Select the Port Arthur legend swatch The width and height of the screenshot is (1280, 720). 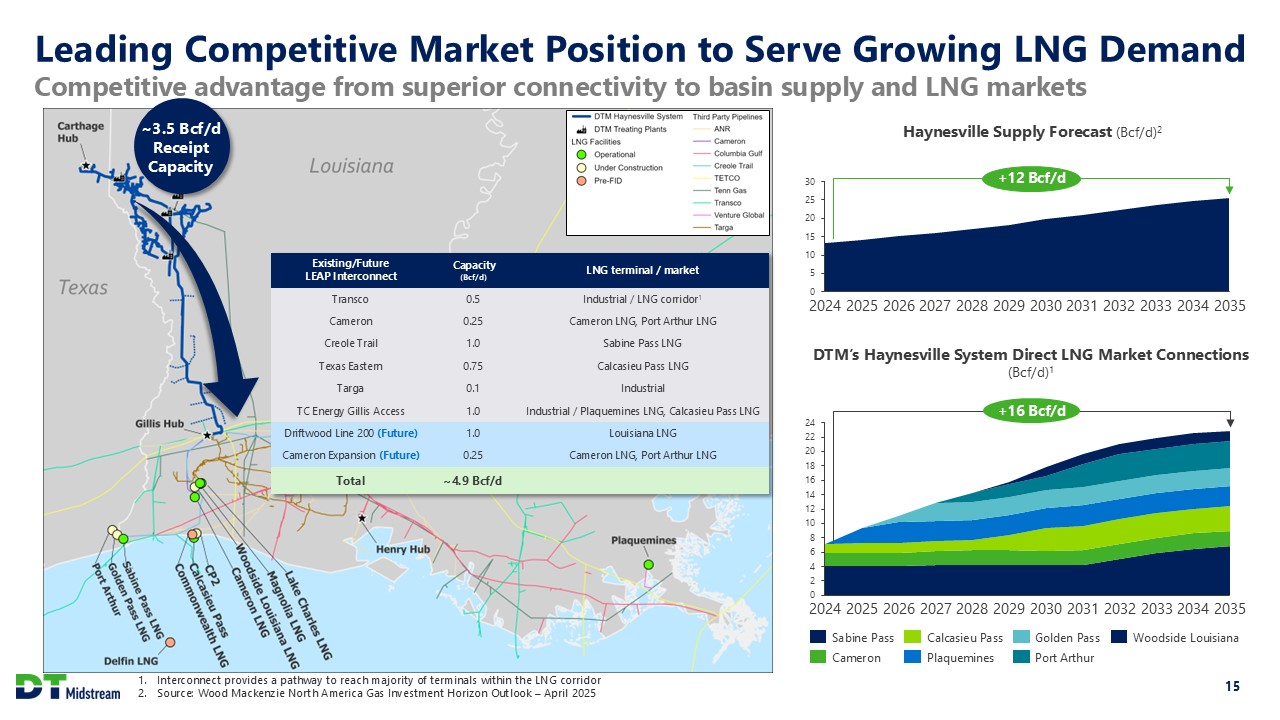click(x=1020, y=658)
